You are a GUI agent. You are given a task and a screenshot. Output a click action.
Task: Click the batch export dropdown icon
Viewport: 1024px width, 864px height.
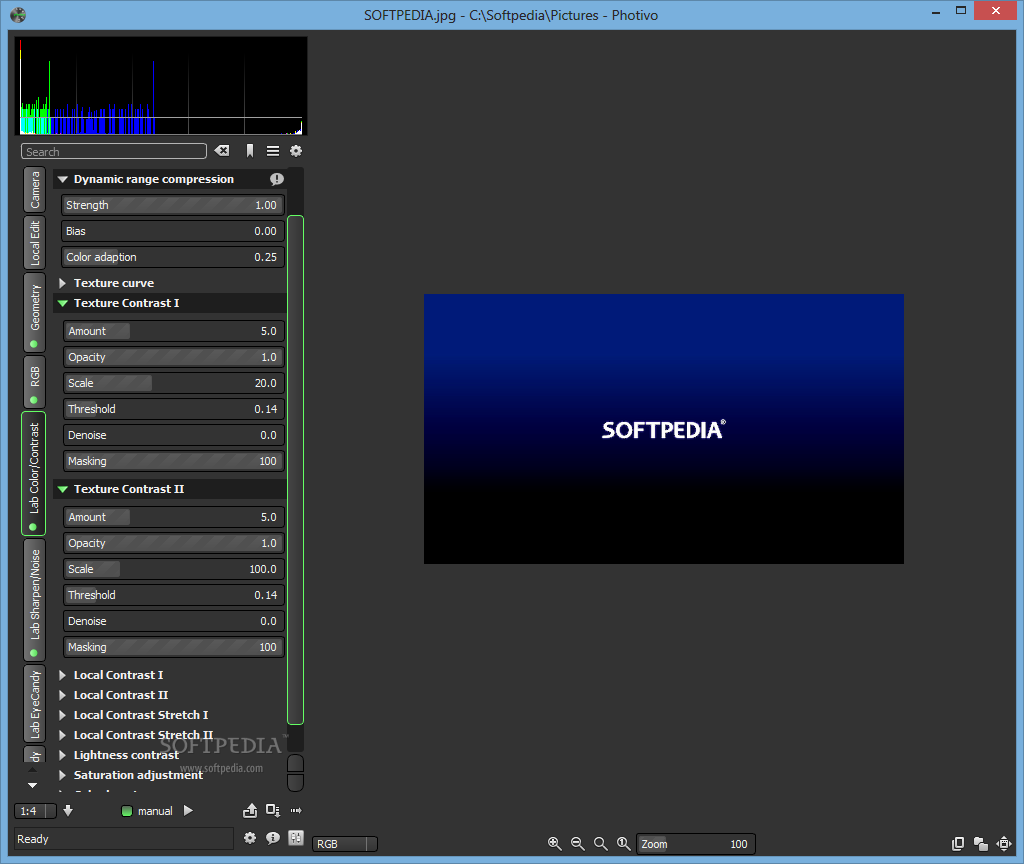tap(273, 810)
